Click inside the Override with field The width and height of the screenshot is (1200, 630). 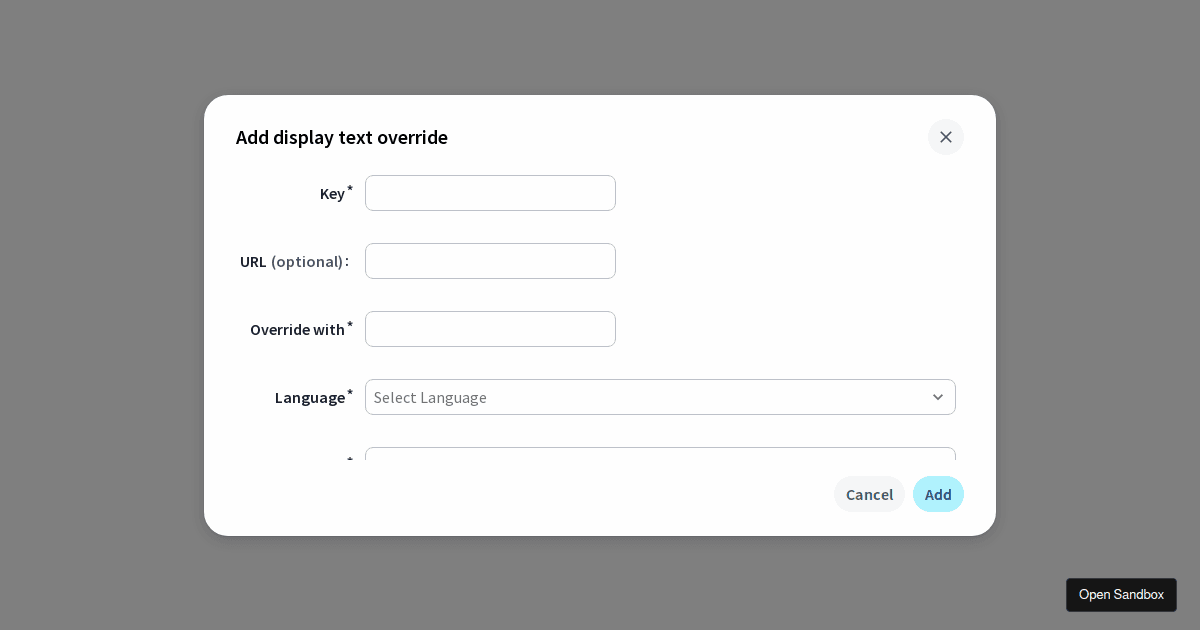point(490,329)
